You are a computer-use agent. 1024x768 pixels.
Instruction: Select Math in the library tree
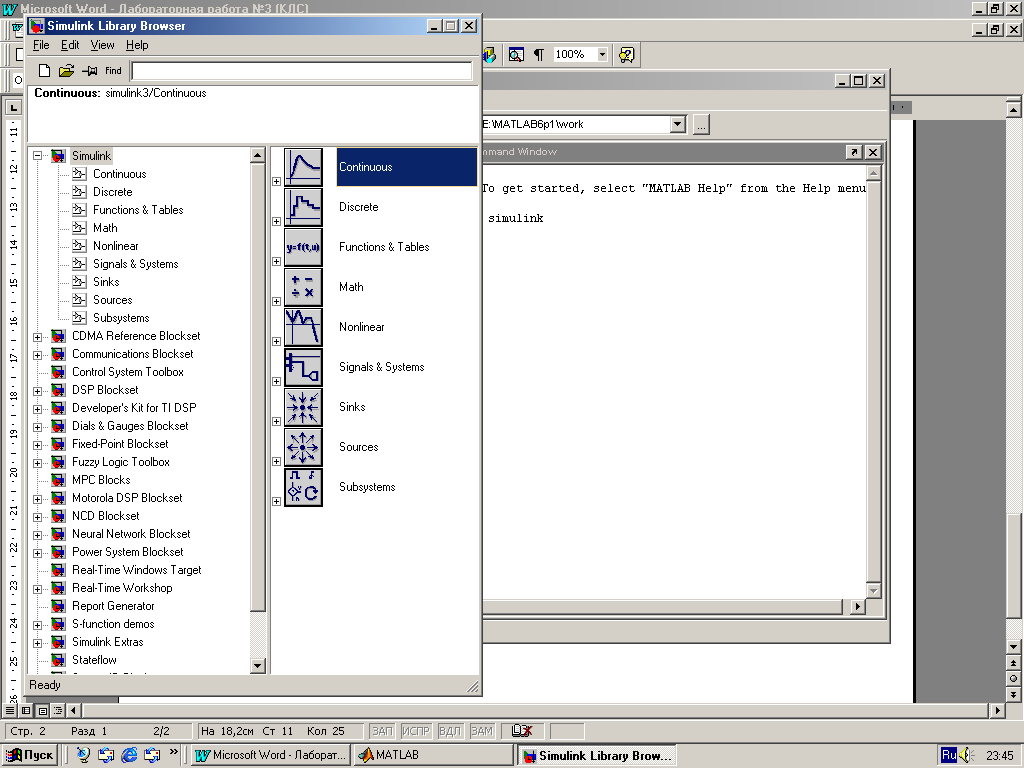pyautogui.click(x=105, y=228)
